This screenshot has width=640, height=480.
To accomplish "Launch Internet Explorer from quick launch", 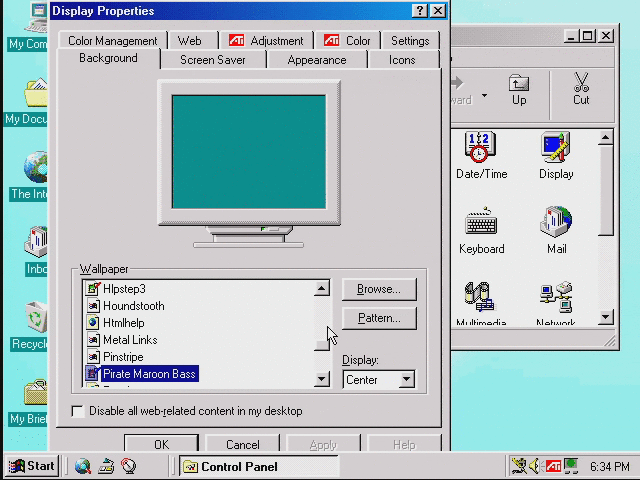I will click(x=83, y=466).
